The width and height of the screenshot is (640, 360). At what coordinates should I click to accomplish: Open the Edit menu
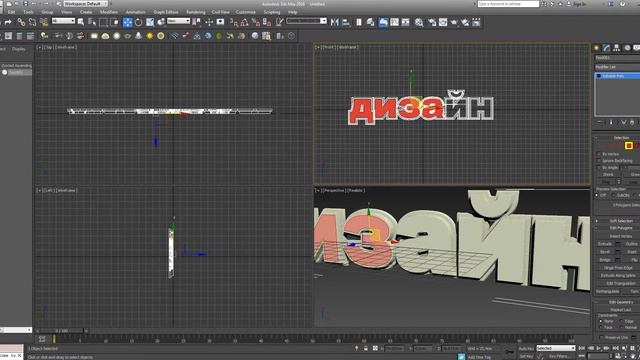click(11, 12)
